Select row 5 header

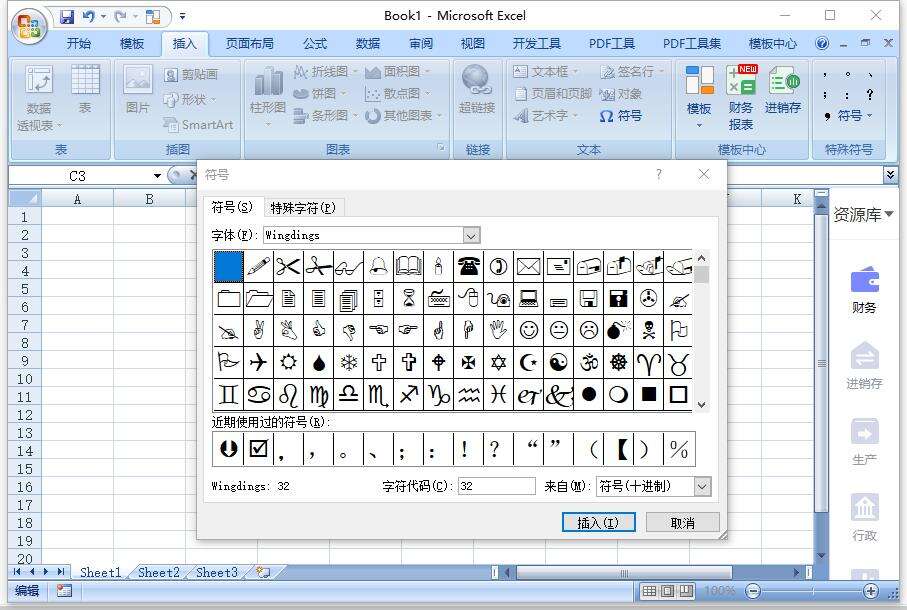coord(25,289)
